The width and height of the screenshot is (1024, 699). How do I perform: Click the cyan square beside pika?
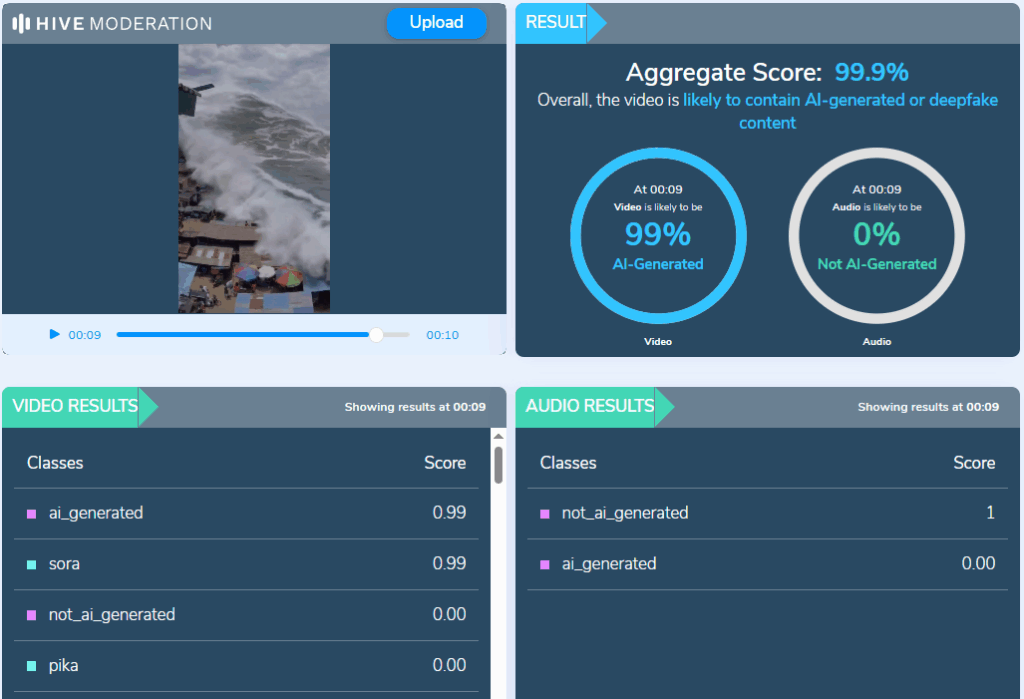pyautogui.click(x=32, y=666)
